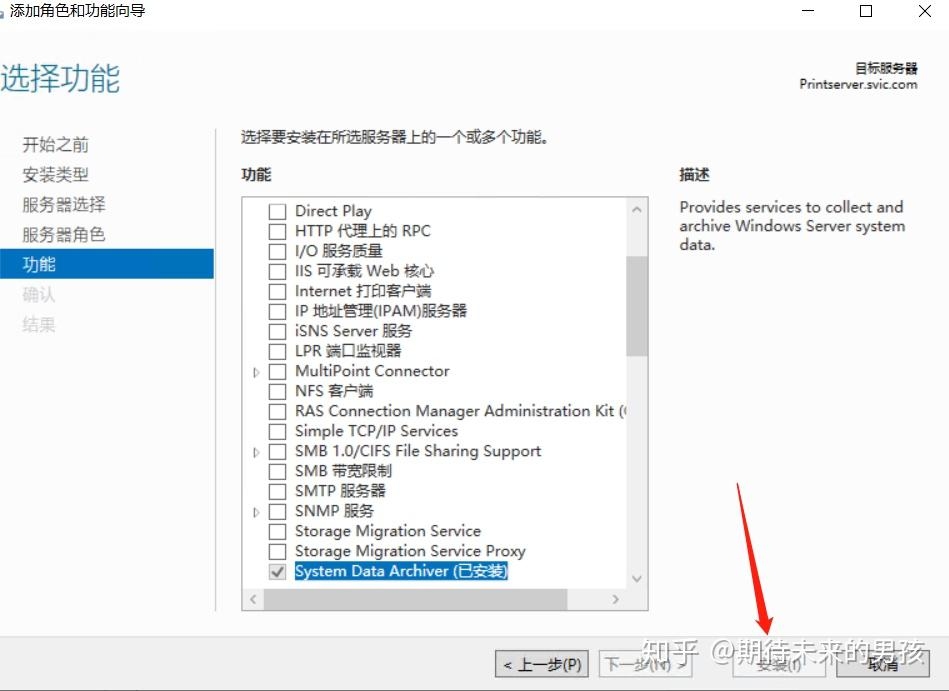Expand SMB 1.0/CIFS File Sharing Support
The width and height of the screenshot is (949, 691).
click(x=257, y=451)
